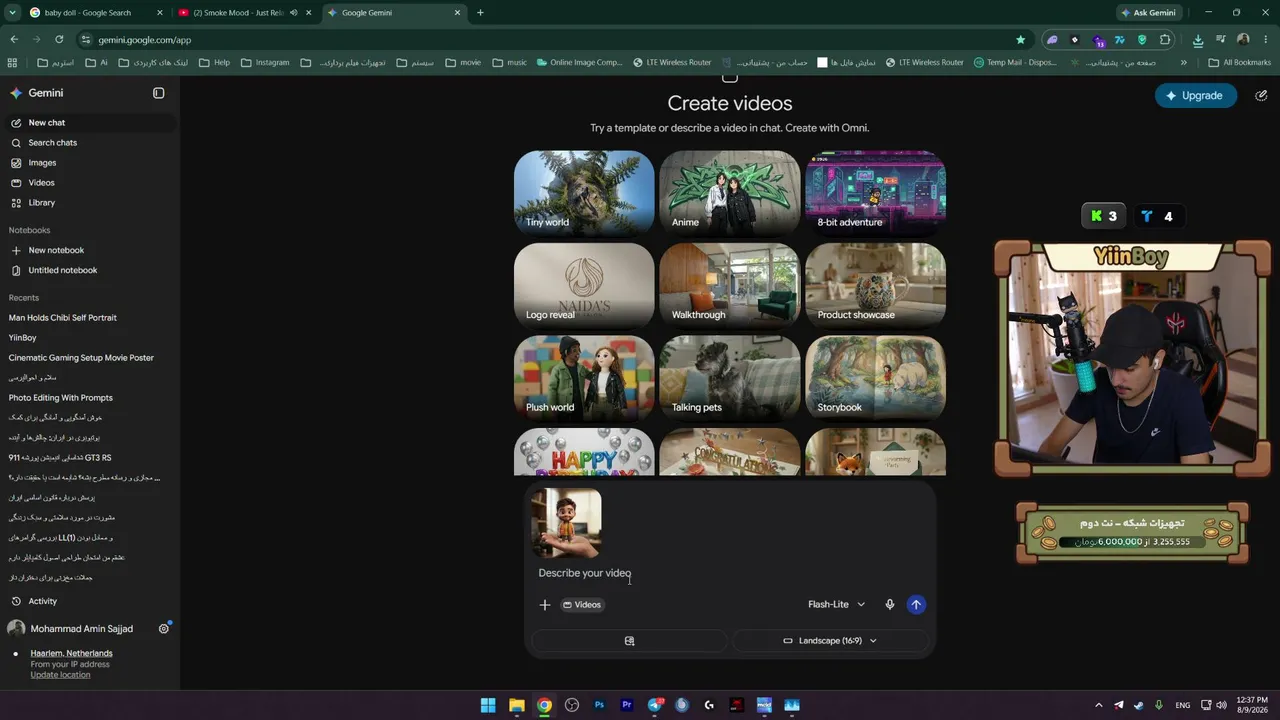Open the Landscape (16:9) aspect ratio dropdown

tap(830, 641)
